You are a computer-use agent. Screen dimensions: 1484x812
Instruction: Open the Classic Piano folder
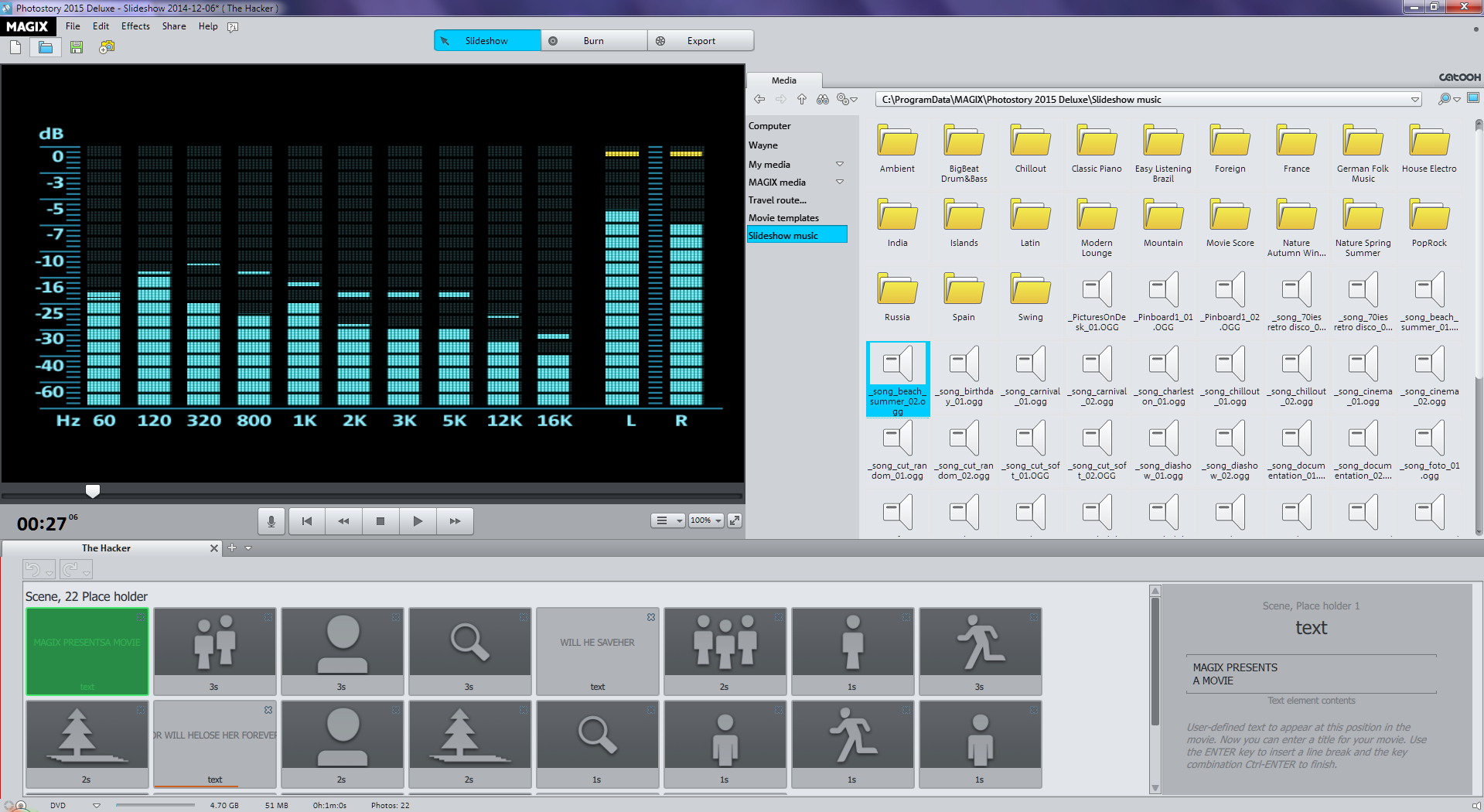tap(1097, 148)
